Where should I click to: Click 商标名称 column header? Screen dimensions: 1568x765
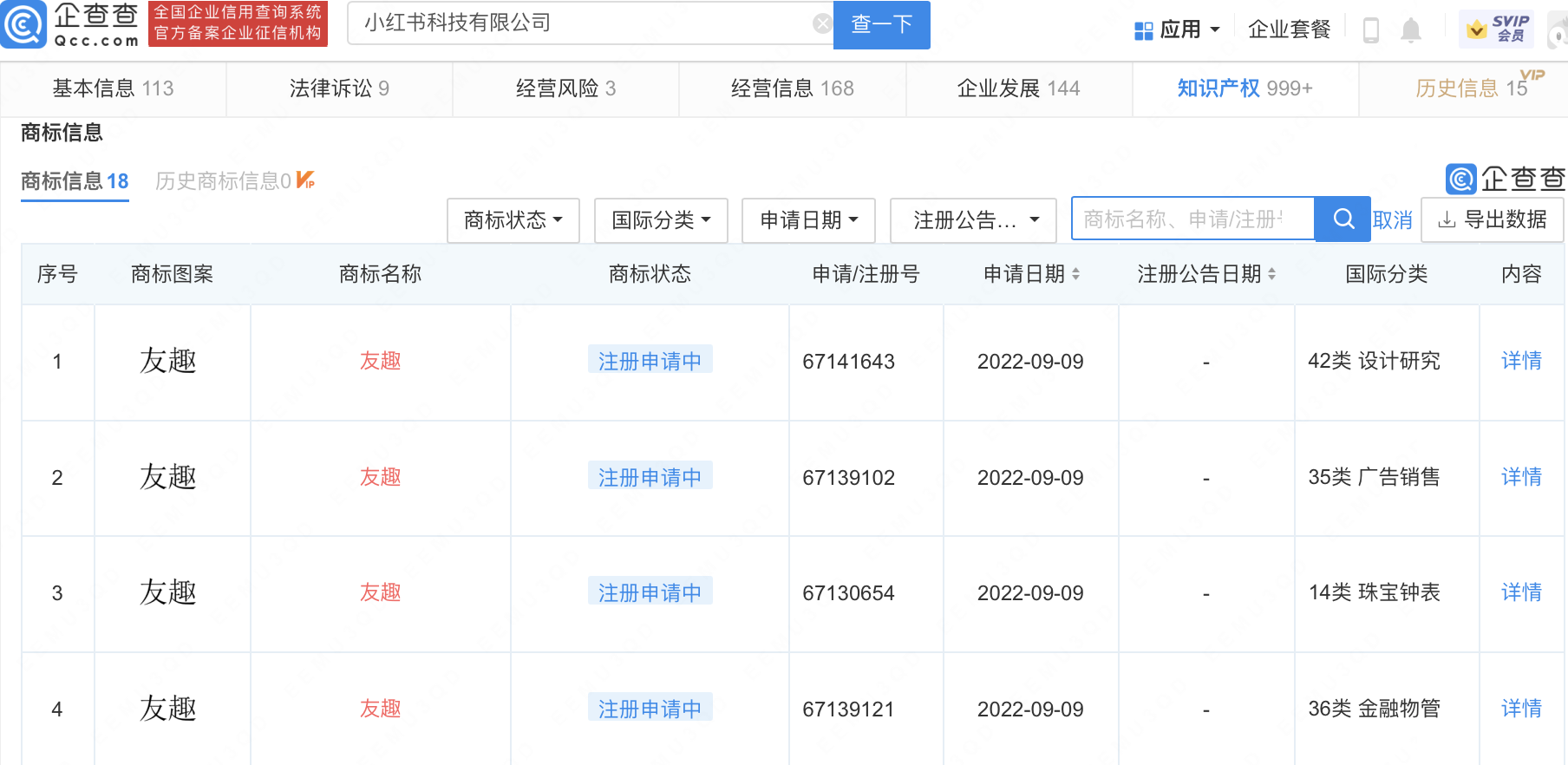click(x=380, y=274)
